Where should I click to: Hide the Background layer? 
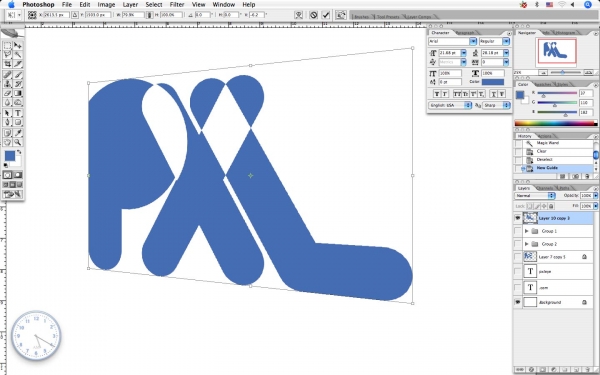coord(518,302)
